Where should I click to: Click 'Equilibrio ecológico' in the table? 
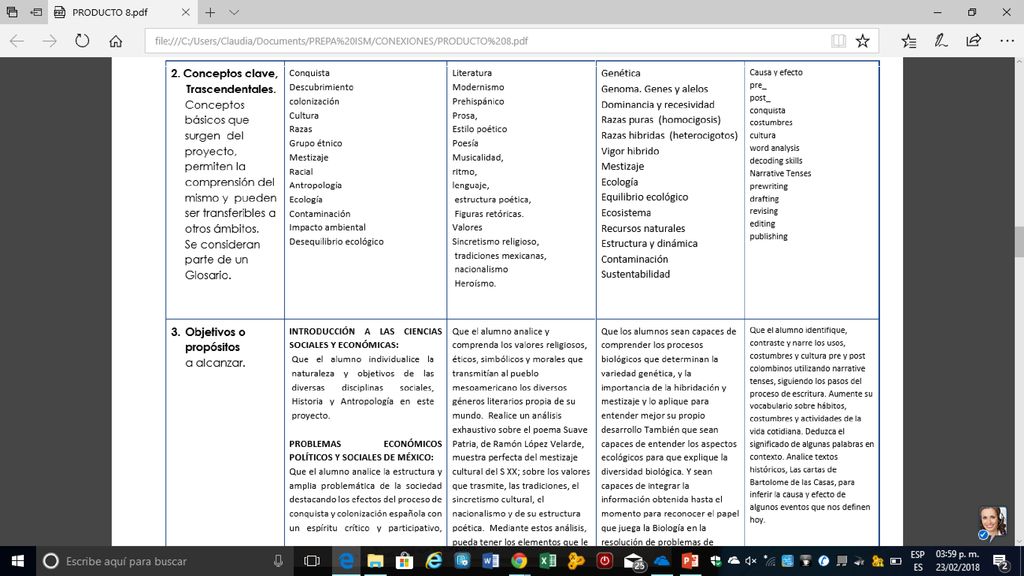[x=645, y=197]
